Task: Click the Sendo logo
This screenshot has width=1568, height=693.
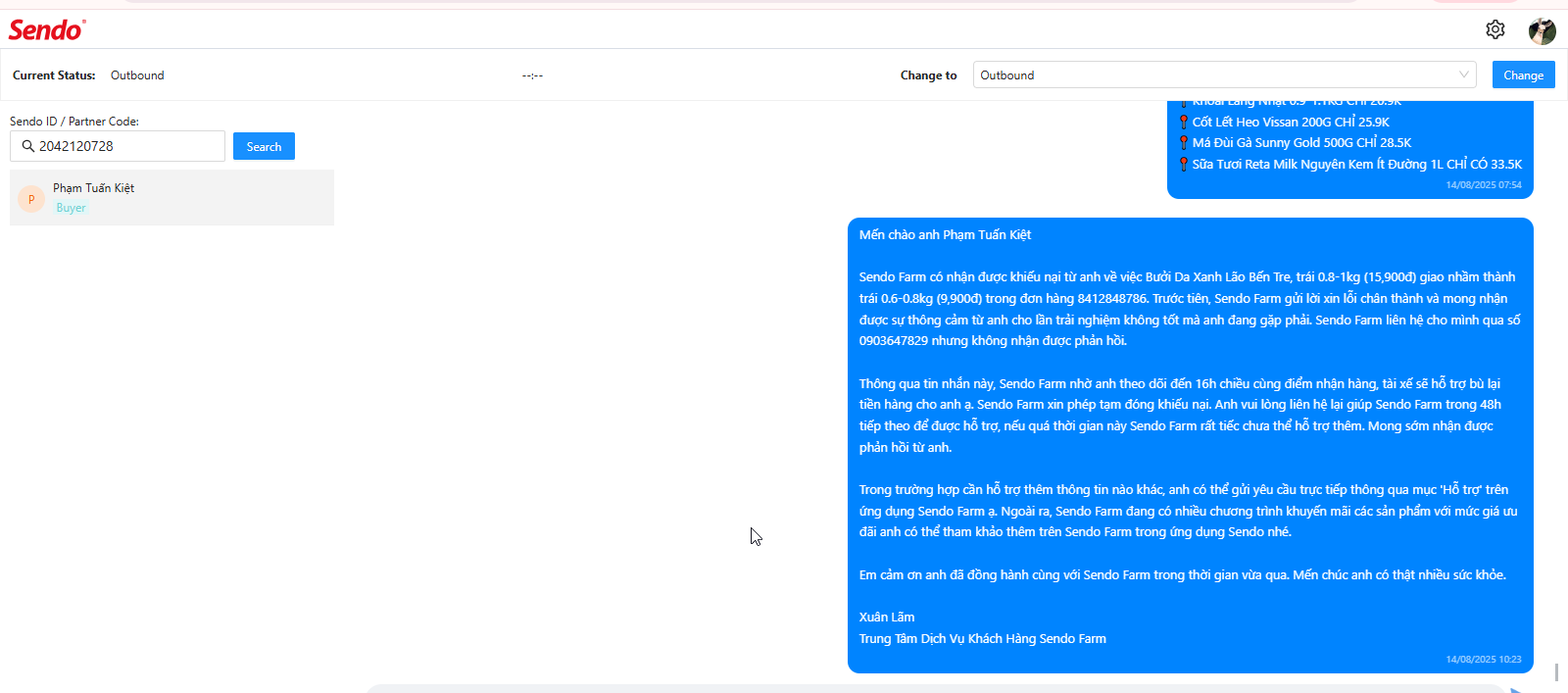Action: (x=47, y=30)
